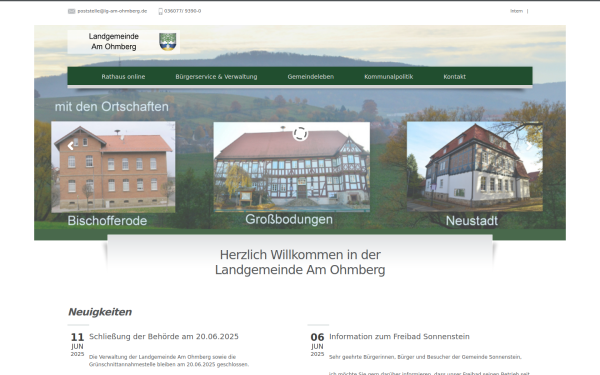Select the Neustadt building photo
600x375 pixels.
point(475,166)
